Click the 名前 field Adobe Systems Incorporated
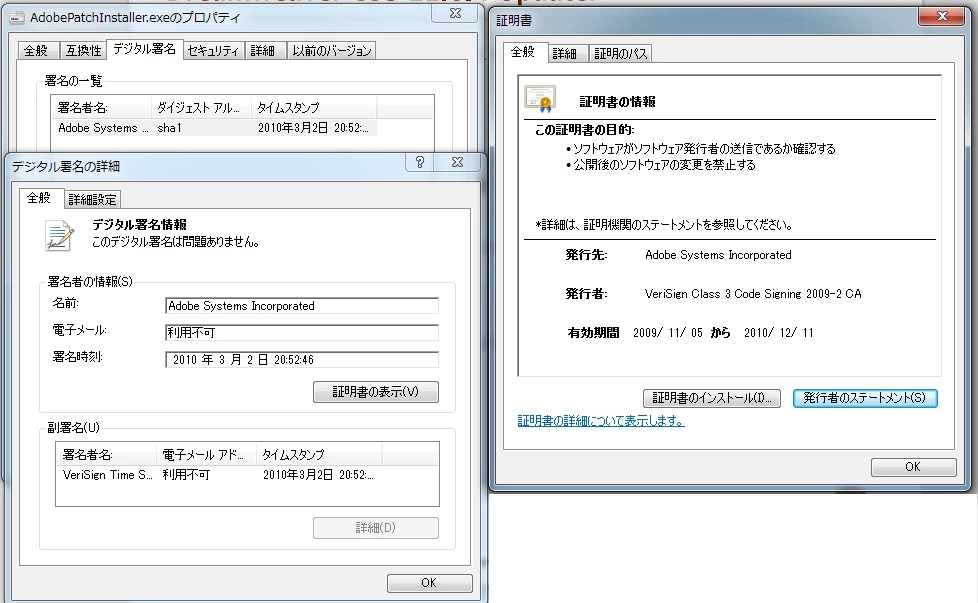 click(x=302, y=306)
